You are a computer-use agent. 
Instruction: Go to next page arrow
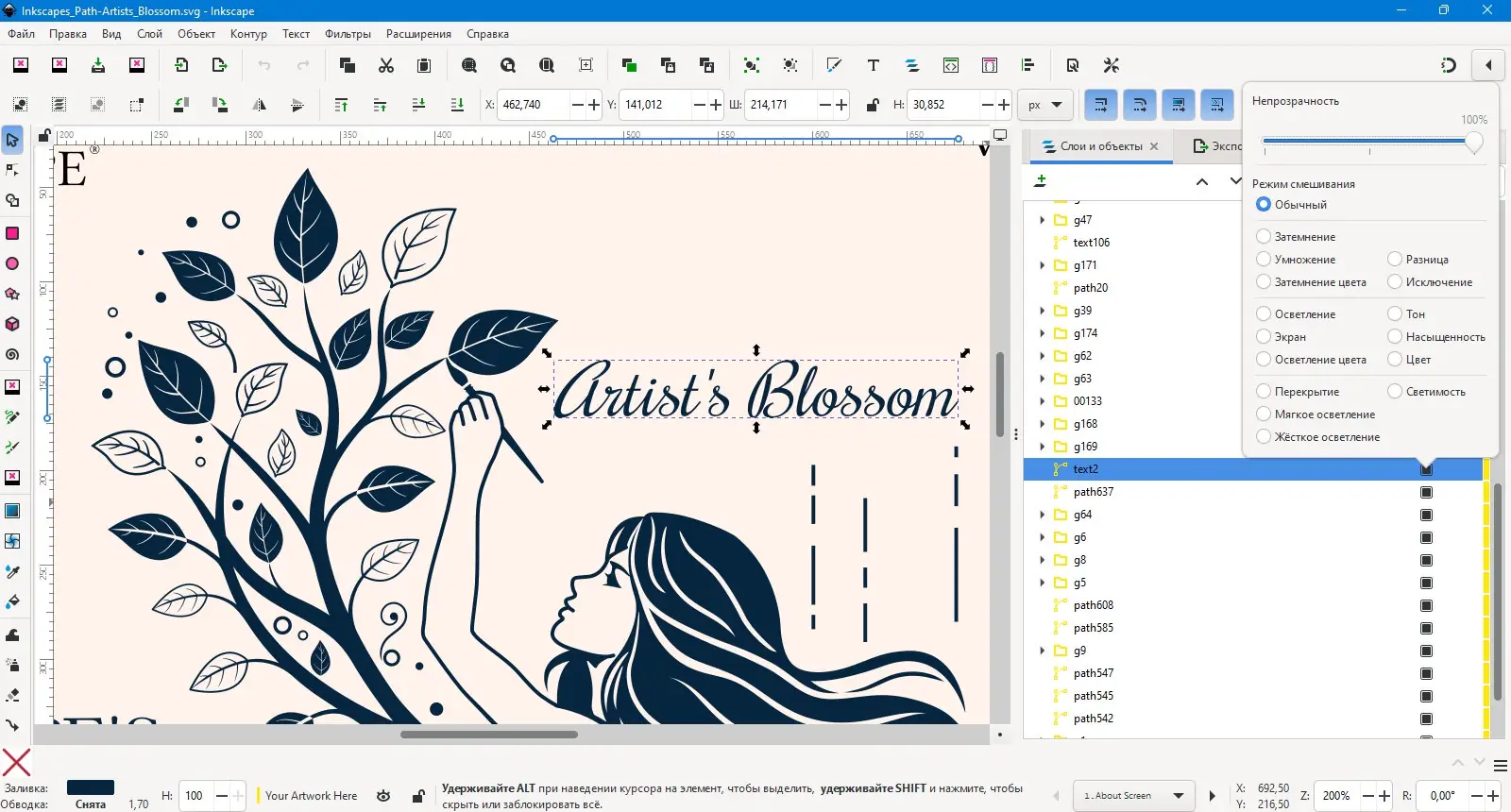(x=1213, y=796)
